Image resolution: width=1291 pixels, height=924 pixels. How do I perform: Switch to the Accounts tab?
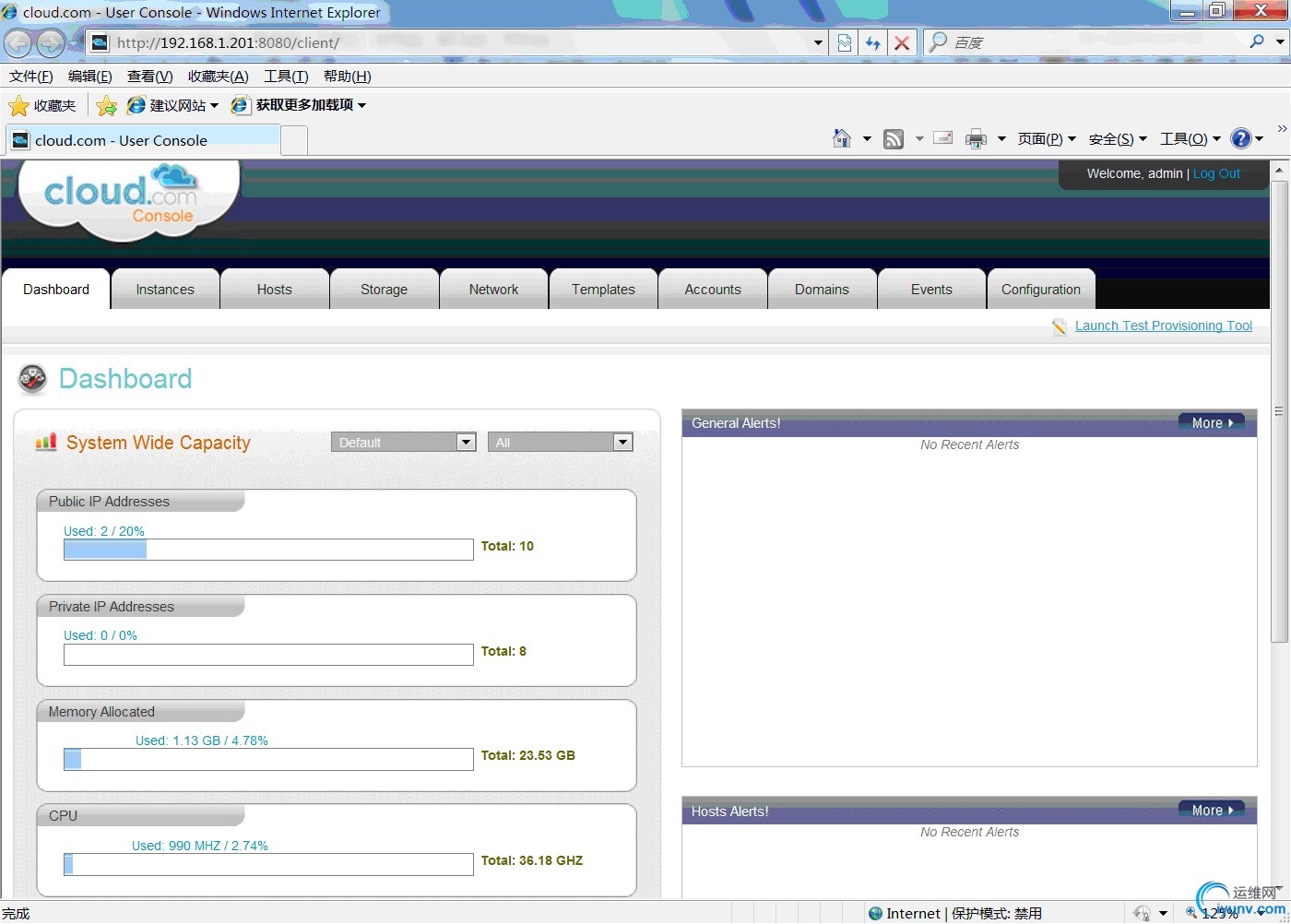point(713,290)
